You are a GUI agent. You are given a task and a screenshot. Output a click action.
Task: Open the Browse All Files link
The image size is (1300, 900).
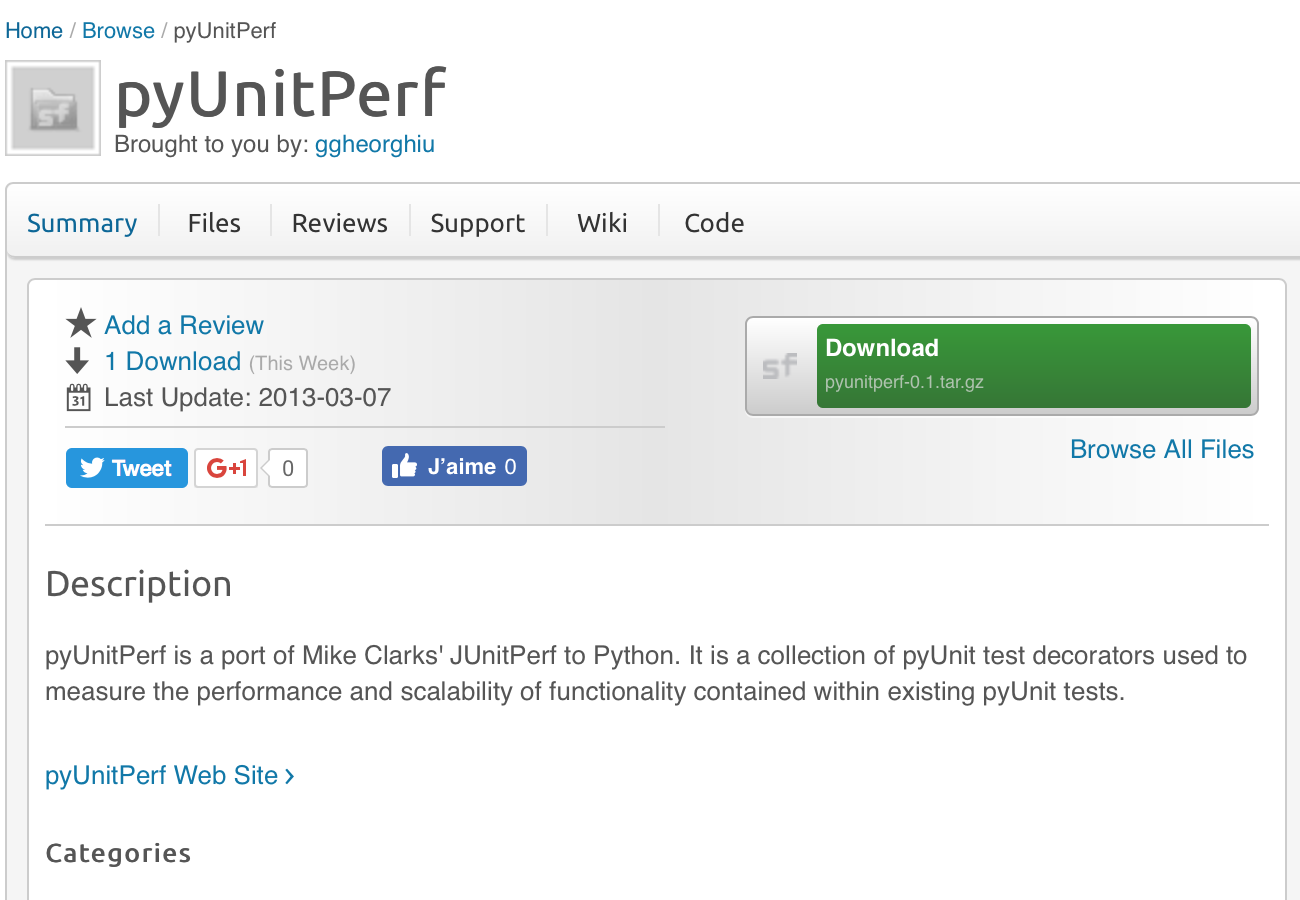click(x=1162, y=449)
